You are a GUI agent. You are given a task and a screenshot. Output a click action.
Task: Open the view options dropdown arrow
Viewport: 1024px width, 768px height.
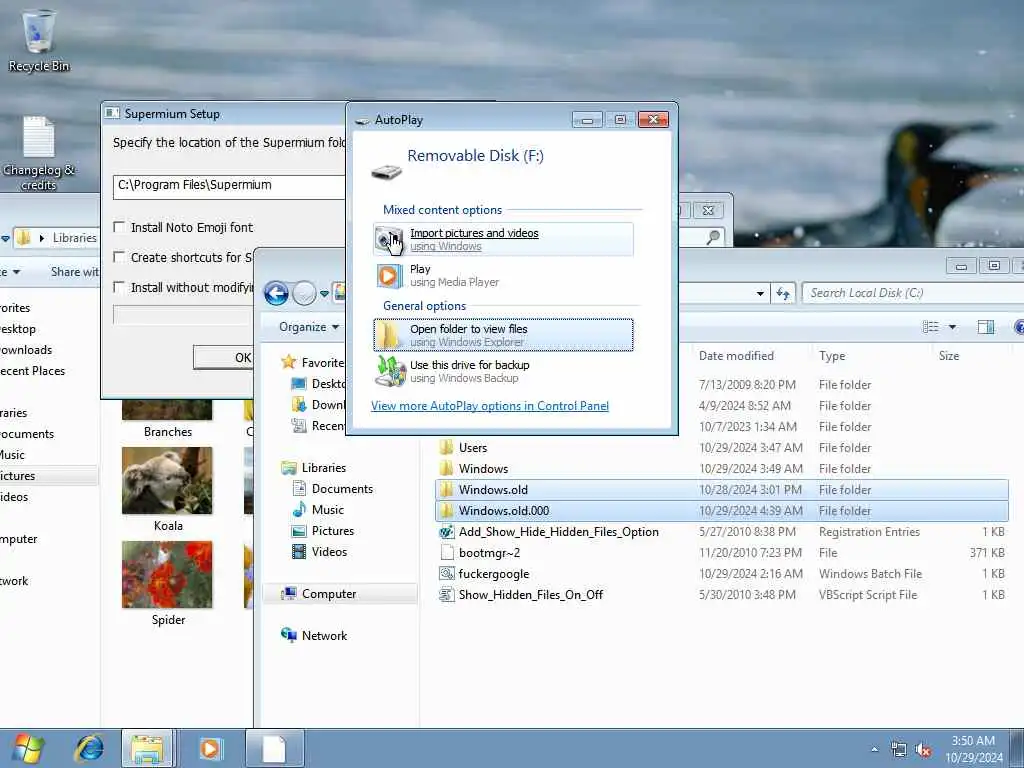coord(952,327)
